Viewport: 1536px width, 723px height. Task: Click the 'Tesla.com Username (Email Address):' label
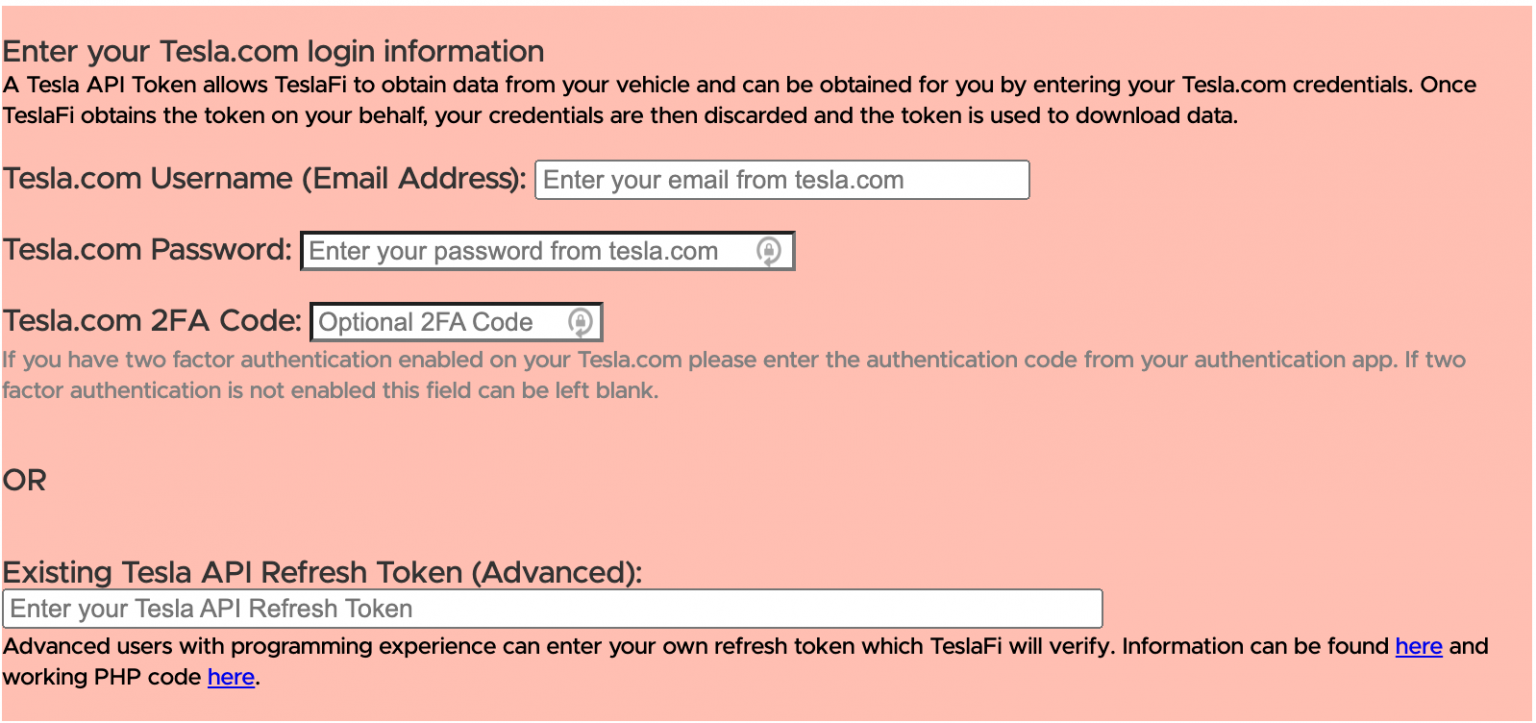coord(265,178)
